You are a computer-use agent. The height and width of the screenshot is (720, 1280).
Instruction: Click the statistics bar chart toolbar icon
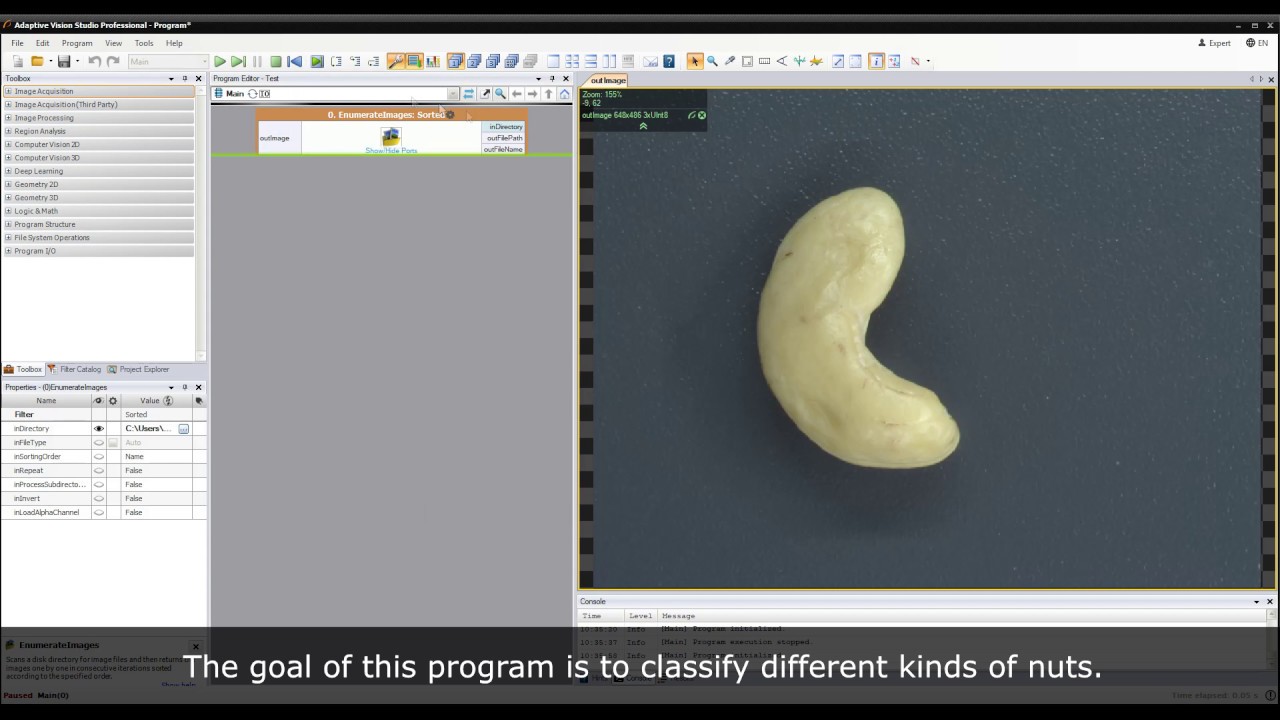[433, 61]
